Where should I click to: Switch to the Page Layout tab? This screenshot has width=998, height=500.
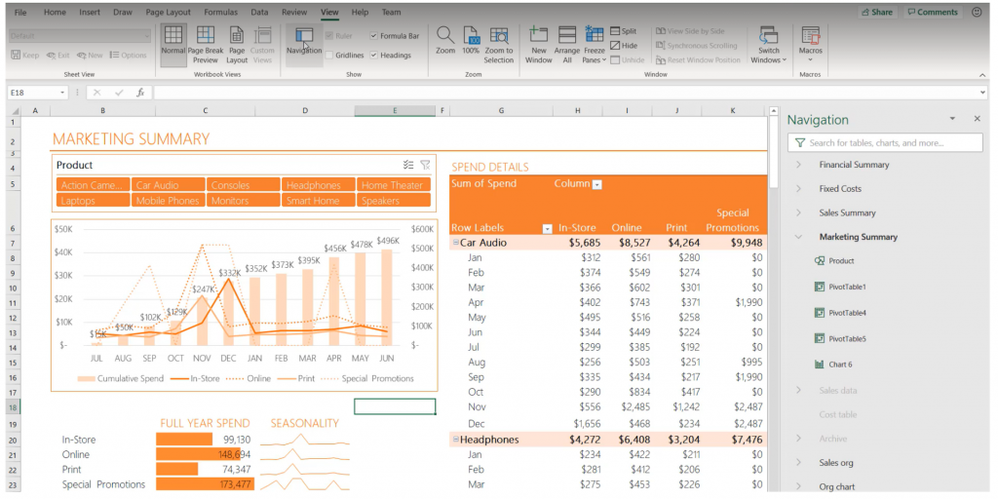(x=168, y=13)
